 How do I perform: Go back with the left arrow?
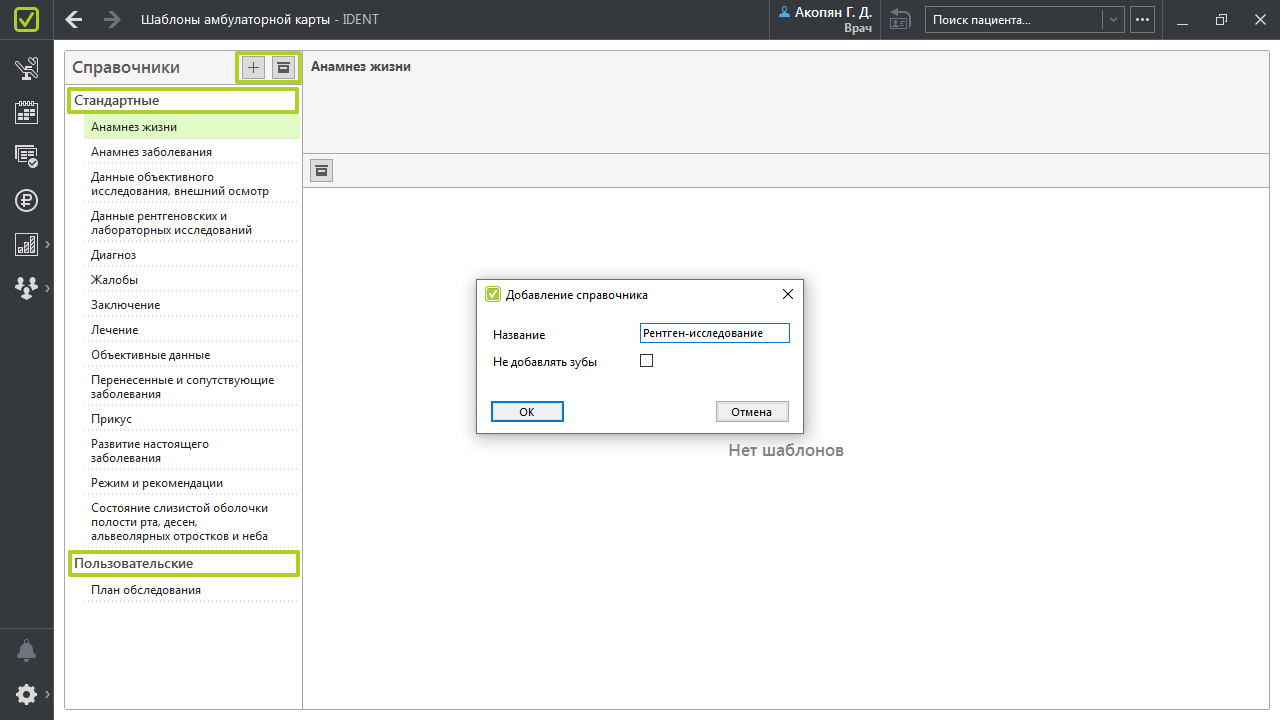point(73,19)
